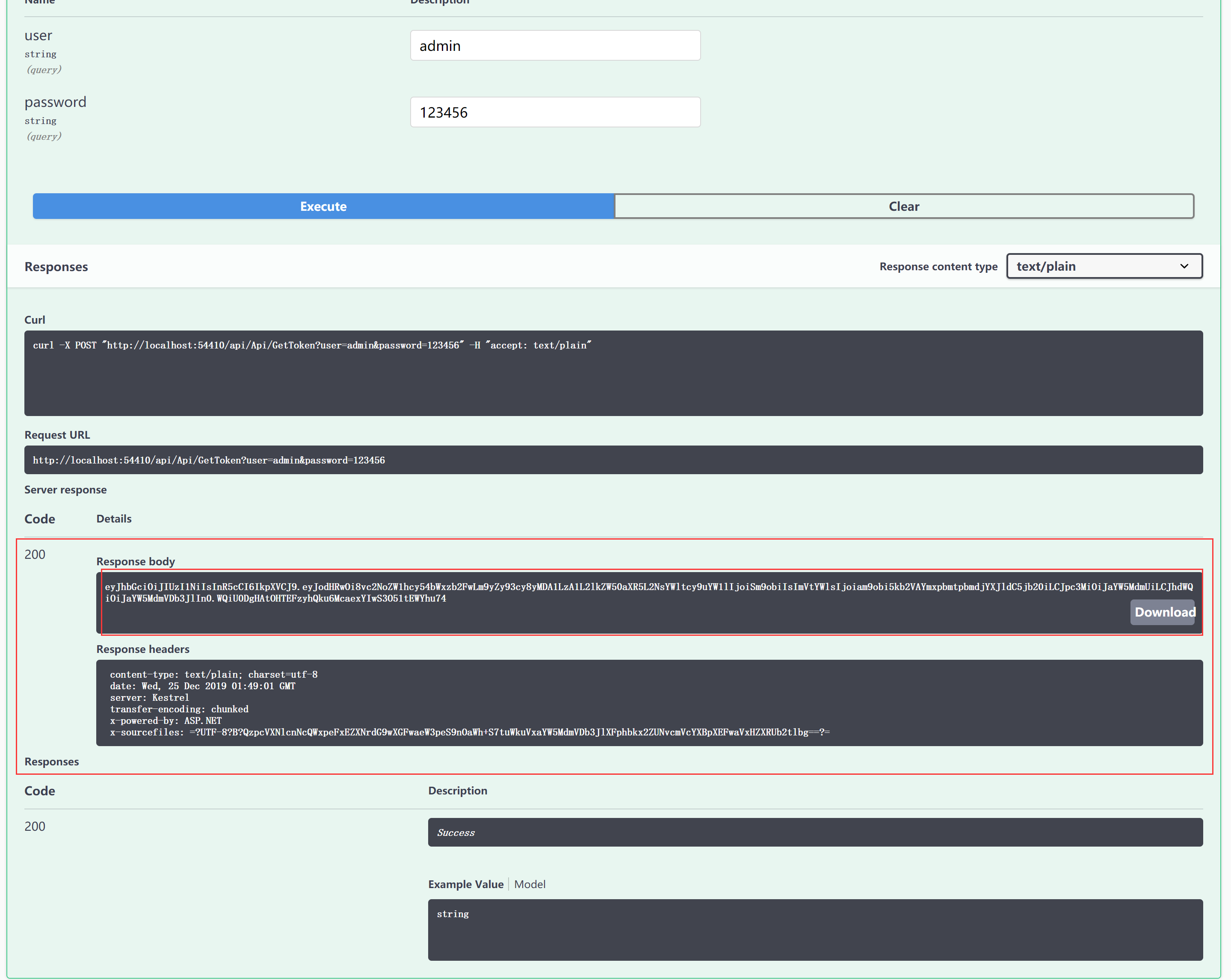Click the Request URL value text
The image size is (1231, 980).
(x=209, y=460)
